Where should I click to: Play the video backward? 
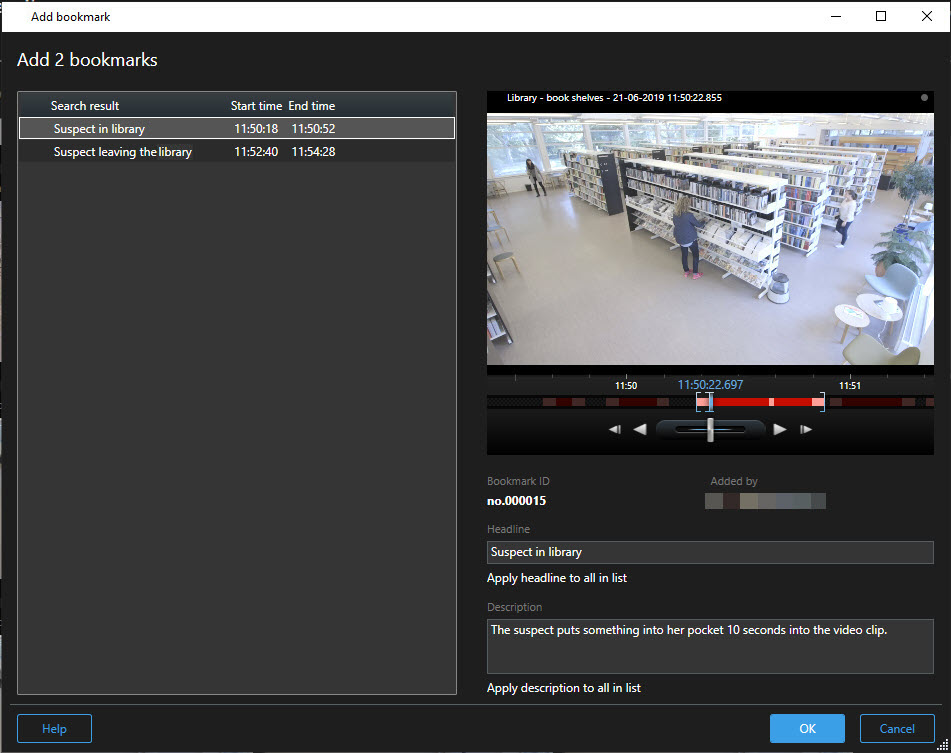(x=640, y=430)
